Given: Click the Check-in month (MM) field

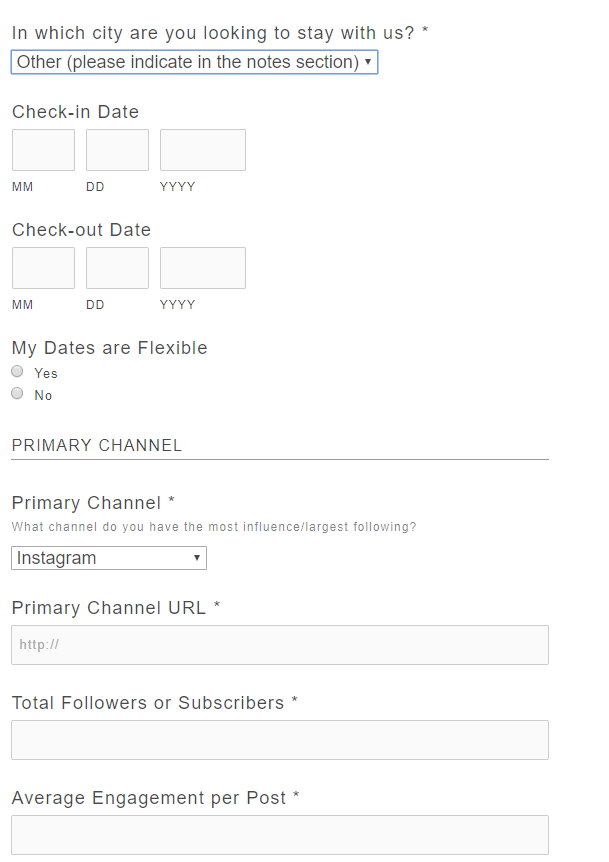Looking at the screenshot, I should (43, 150).
